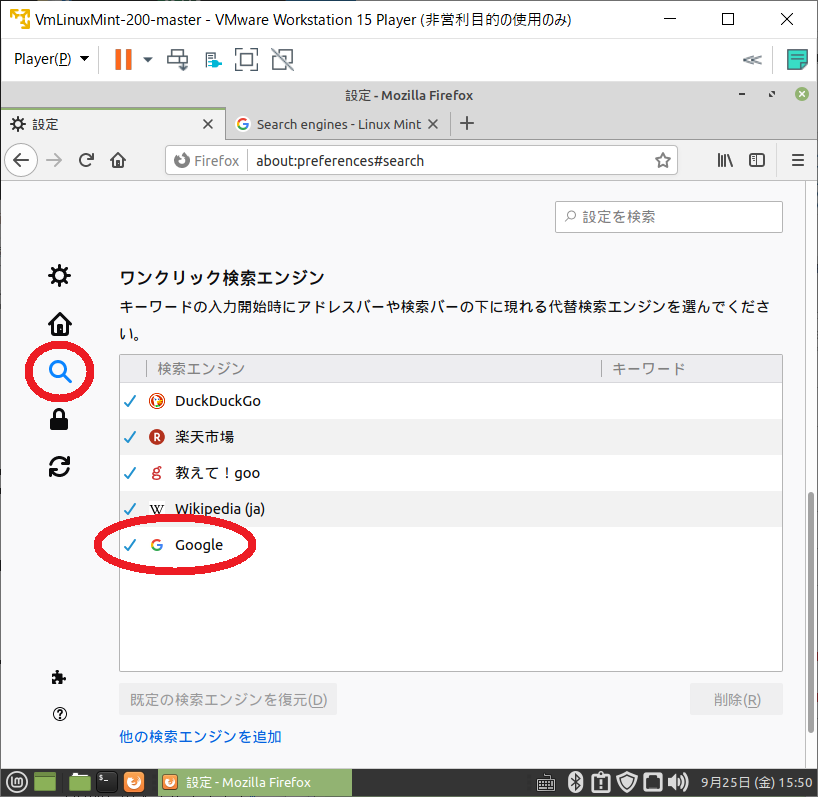
Task: Close the 設定 tab
Action: point(208,124)
